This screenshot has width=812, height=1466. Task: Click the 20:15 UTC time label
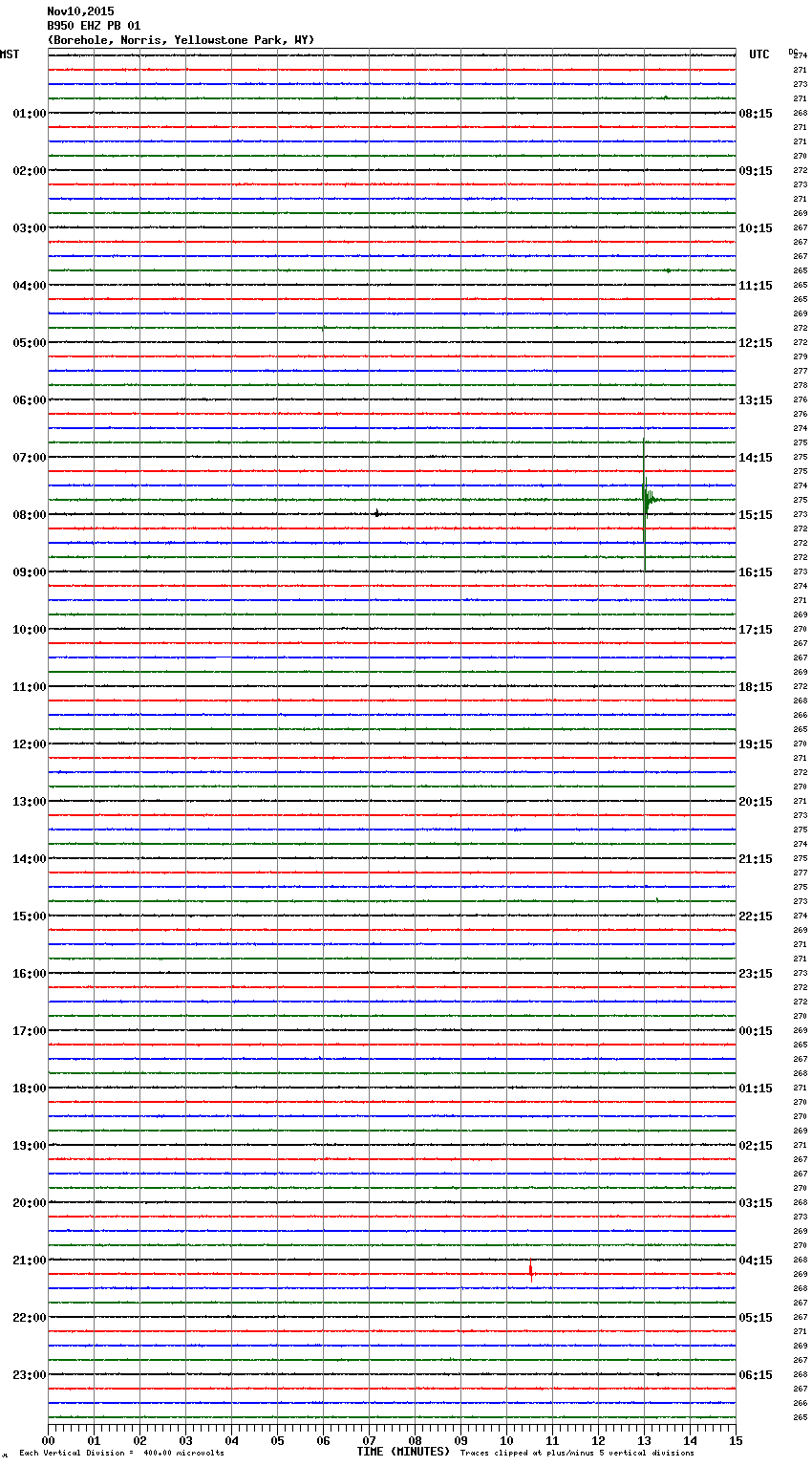[x=756, y=801]
